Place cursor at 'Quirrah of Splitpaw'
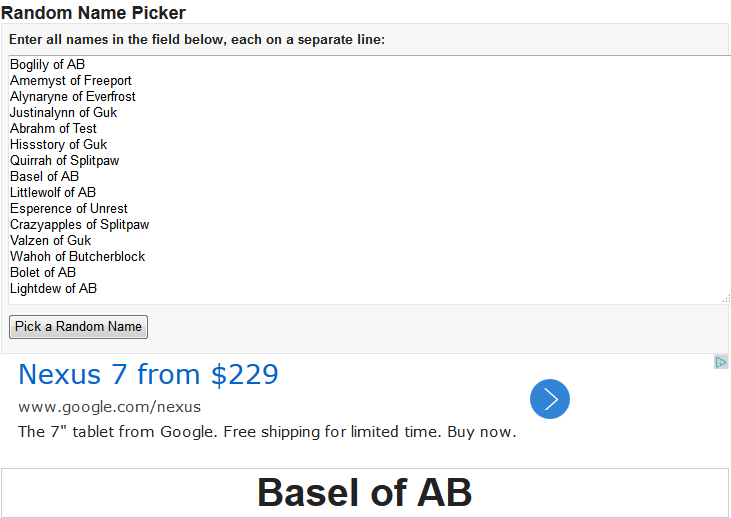 pyautogui.click(x=65, y=161)
